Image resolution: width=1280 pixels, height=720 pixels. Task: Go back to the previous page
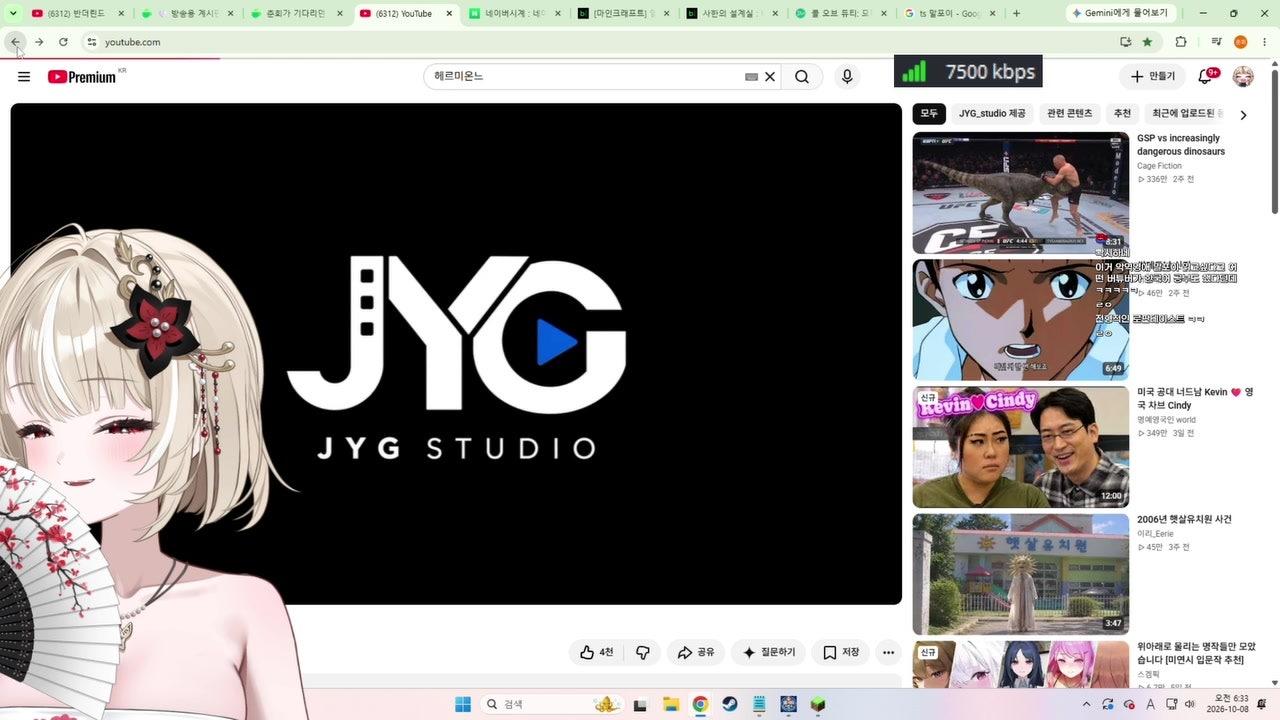tap(15, 42)
